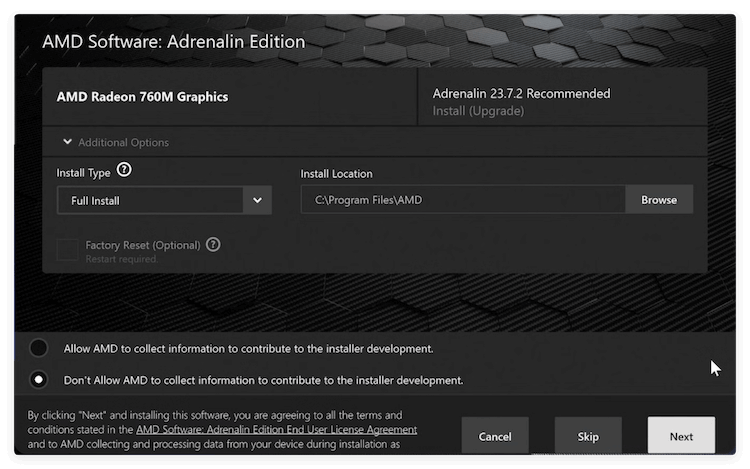Click the Install Location path field

pyautogui.click(x=463, y=200)
